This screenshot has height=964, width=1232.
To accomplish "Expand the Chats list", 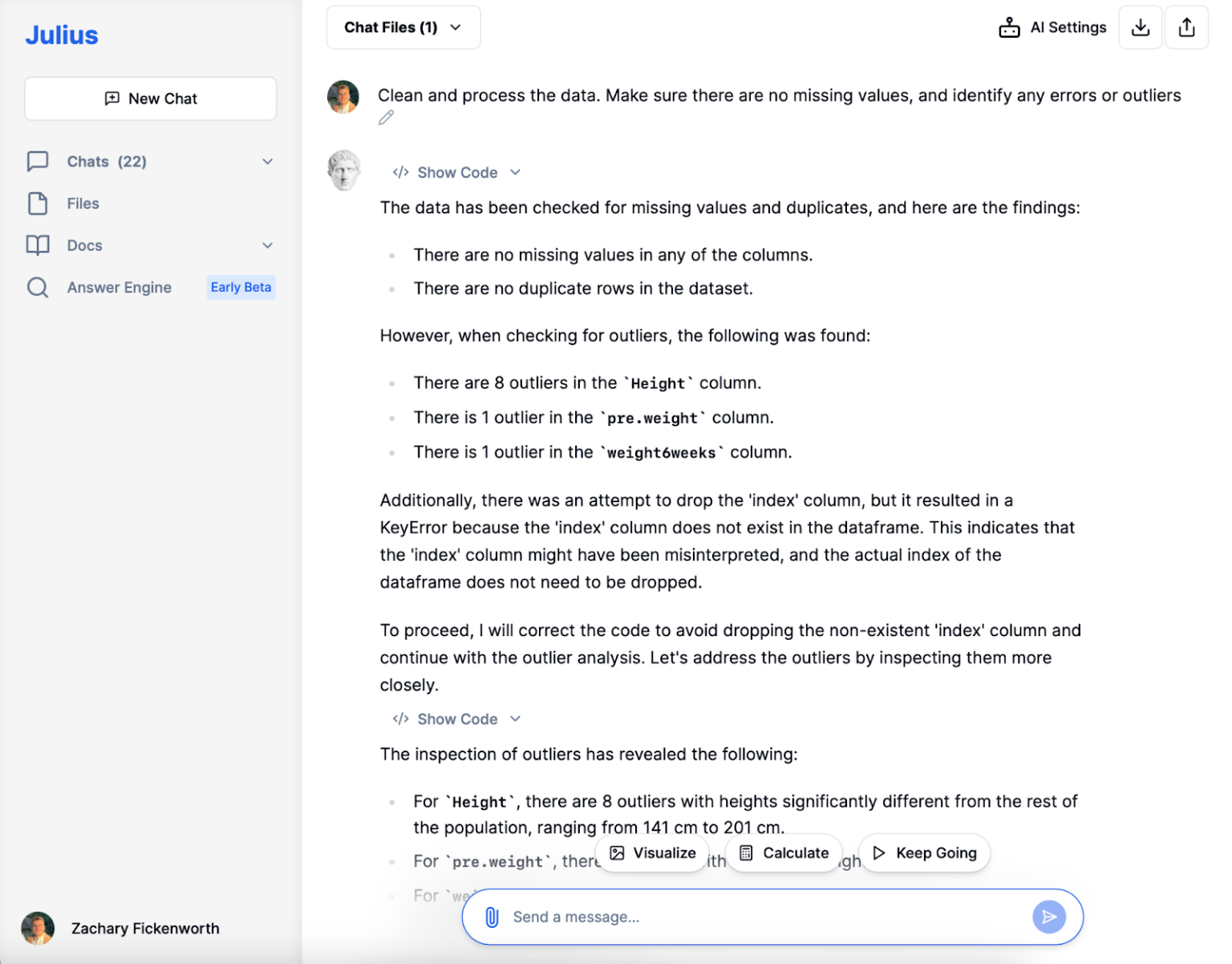I will click(x=267, y=161).
